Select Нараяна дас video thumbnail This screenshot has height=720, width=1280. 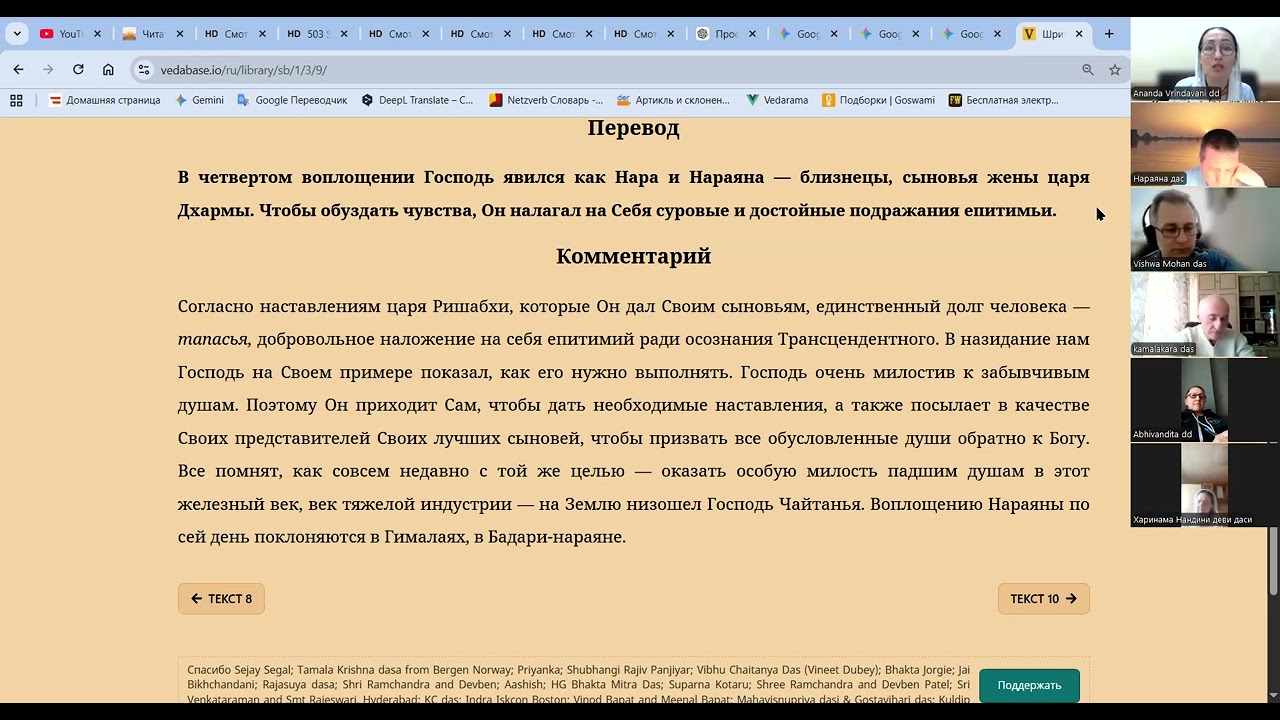pyautogui.click(x=1205, y=144)
